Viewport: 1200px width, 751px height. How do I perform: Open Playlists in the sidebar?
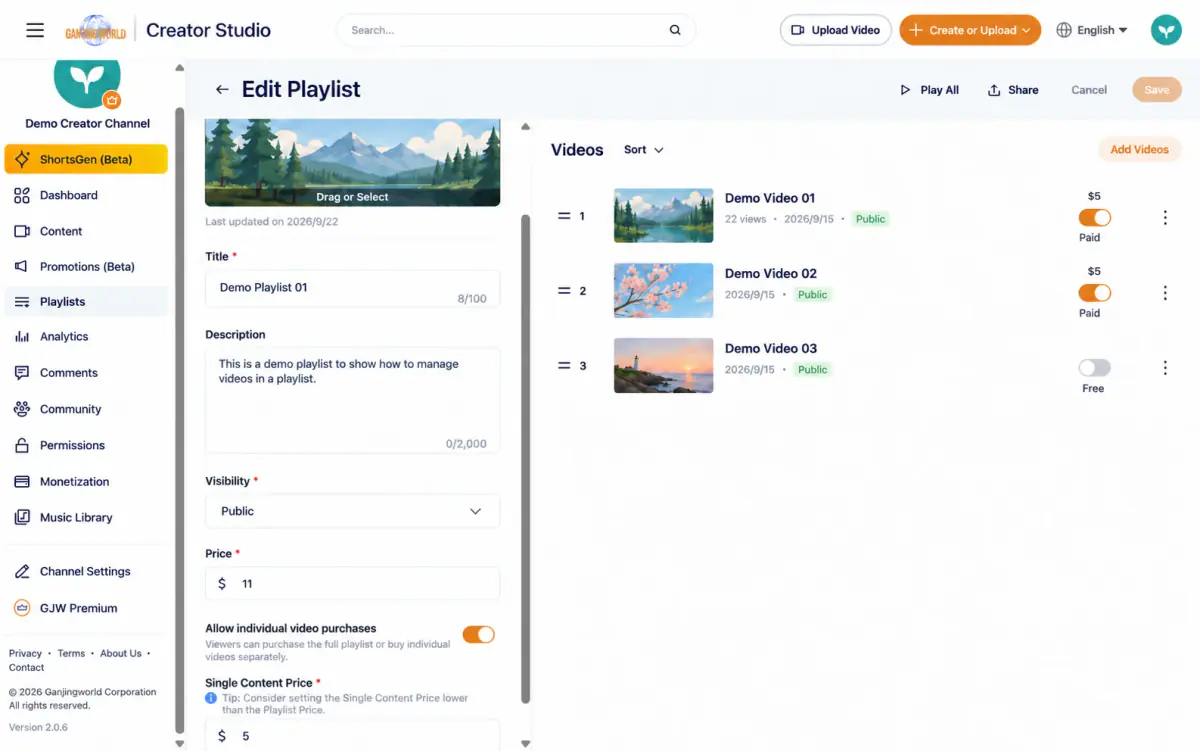pos(86,302)
